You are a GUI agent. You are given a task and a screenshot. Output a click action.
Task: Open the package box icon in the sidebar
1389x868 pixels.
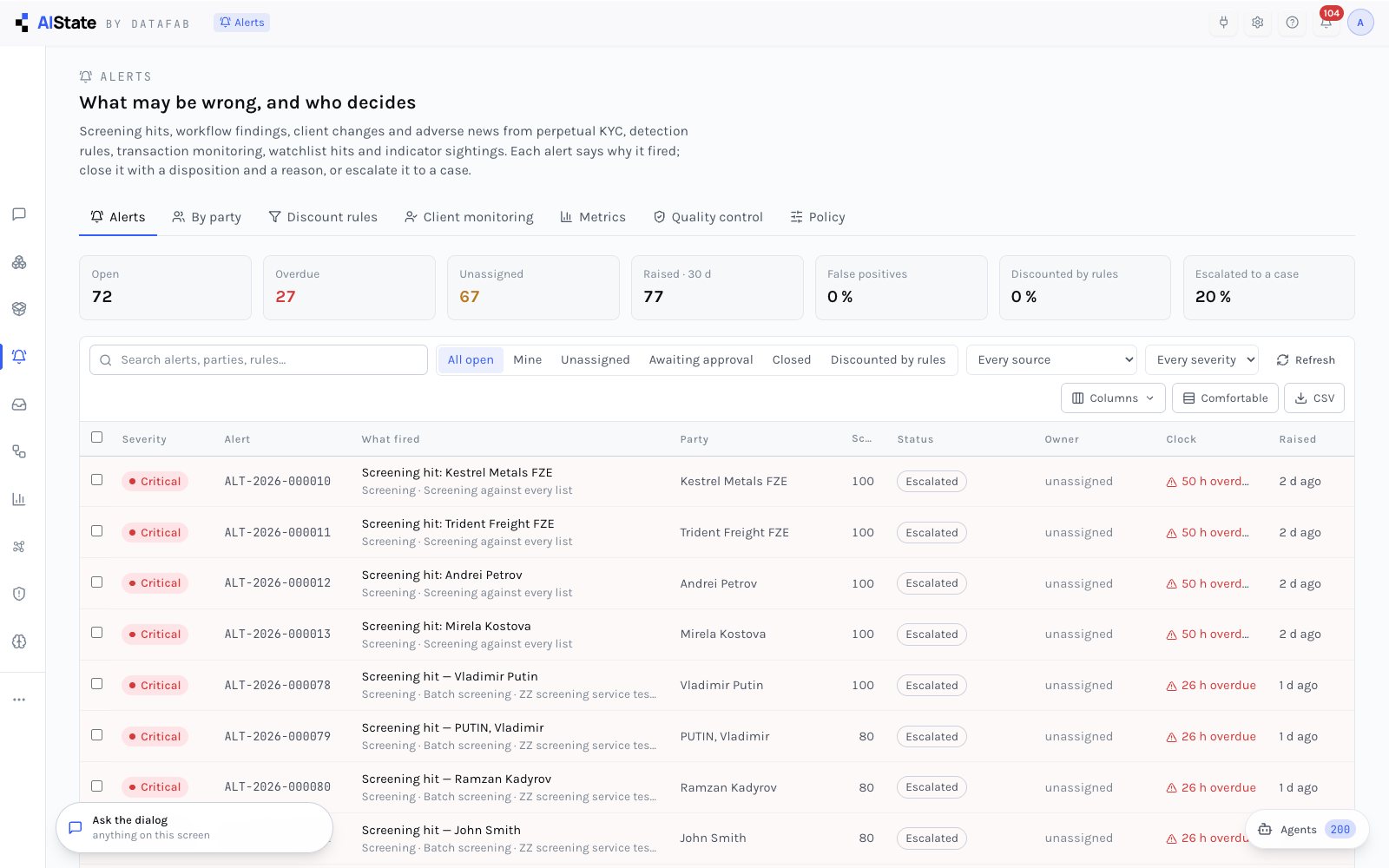click(19, 309)
